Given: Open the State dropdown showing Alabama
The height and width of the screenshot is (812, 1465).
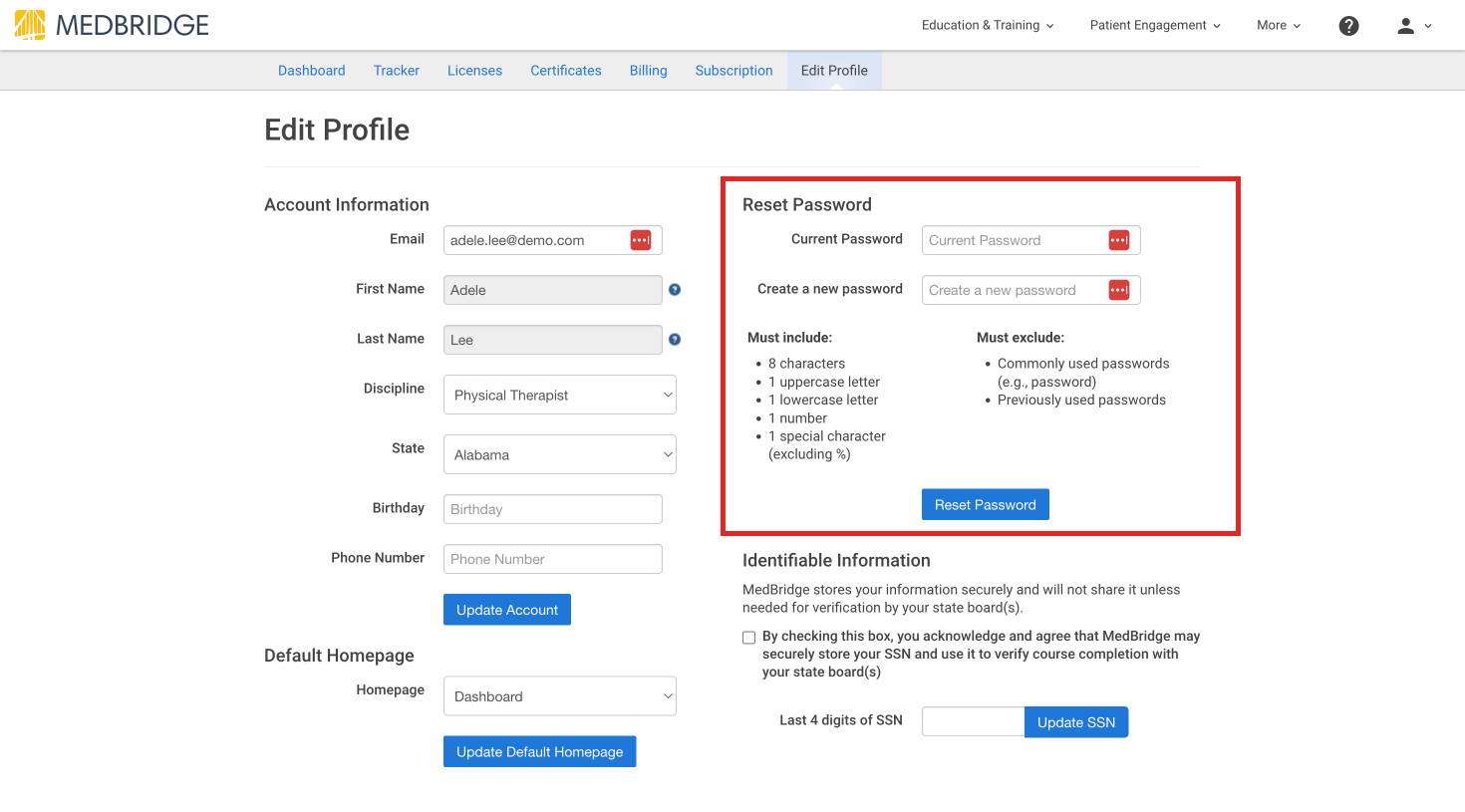Looking at the screenshot, I should (x=559, y=454).
